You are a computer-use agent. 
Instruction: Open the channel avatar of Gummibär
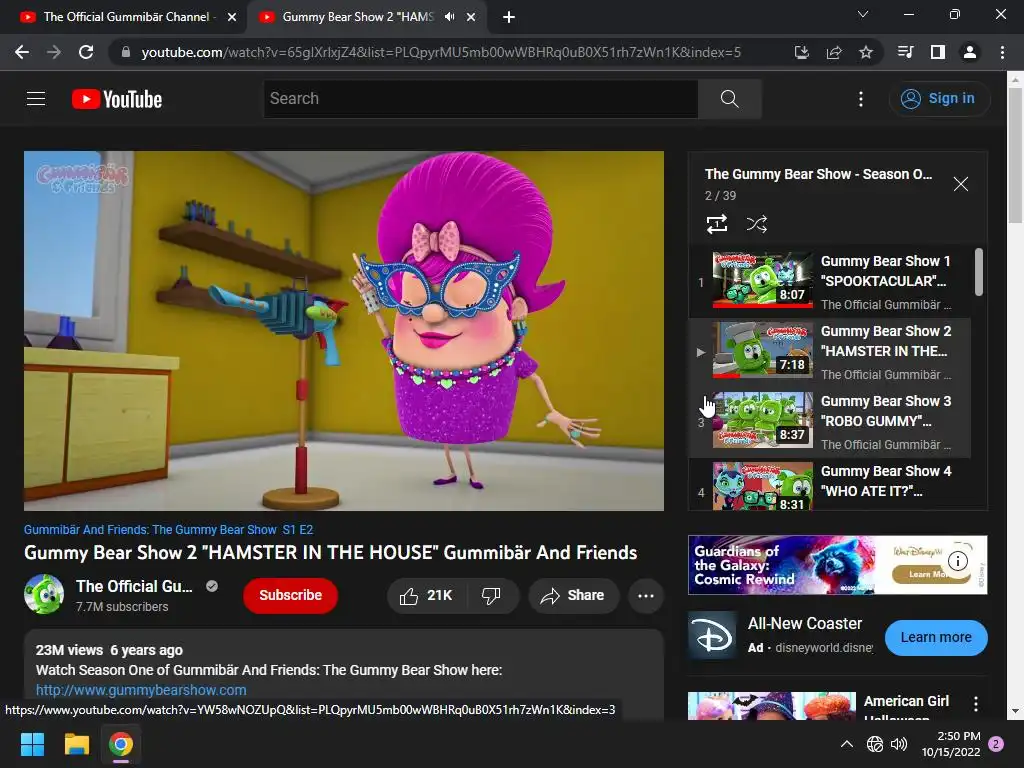[x=44, y=594]
